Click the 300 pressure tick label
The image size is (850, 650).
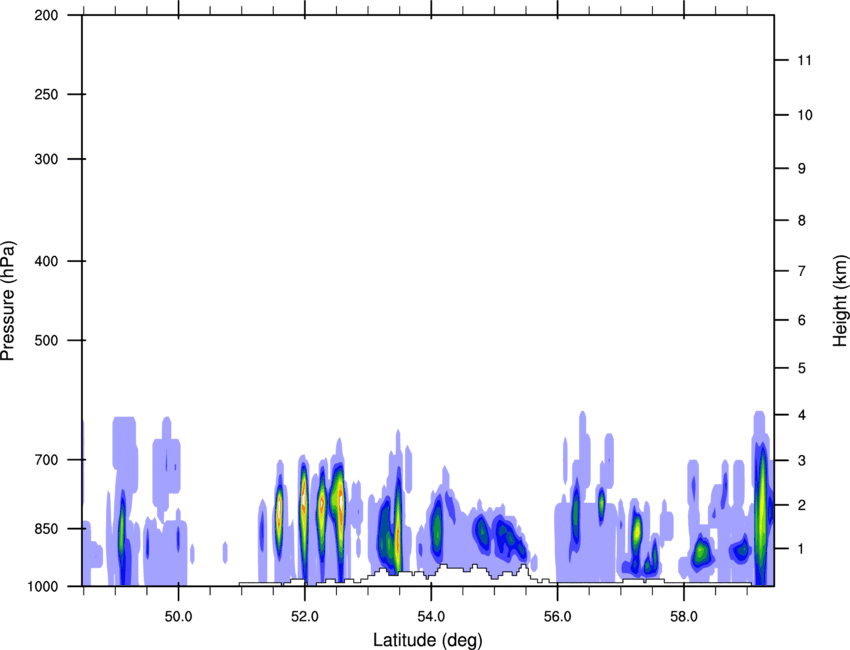pos(46,159)
